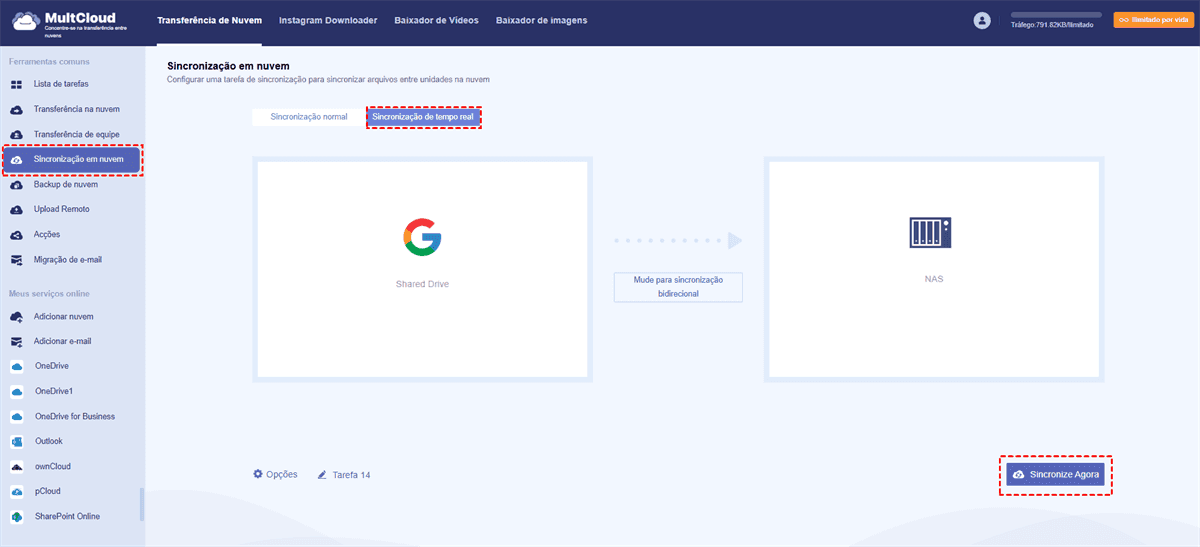Click the pCloud service icon
This screenshot has width=1200, height=547.
click(16, 492)
